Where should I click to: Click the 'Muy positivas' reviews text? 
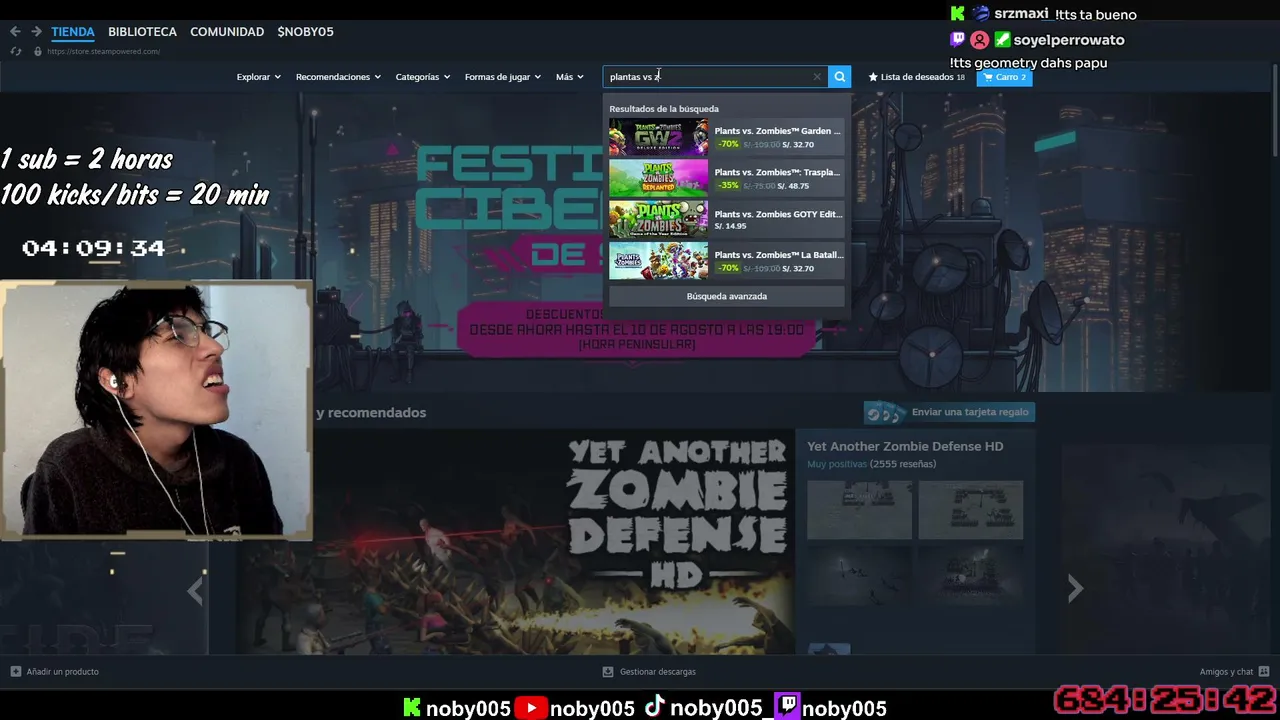(837, 464)
